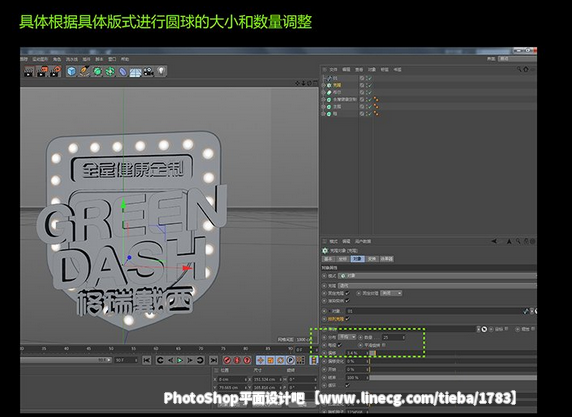Click the viewport move-camera navigation icon
This screenshot has height=417, width=572.
click(297, 83)
